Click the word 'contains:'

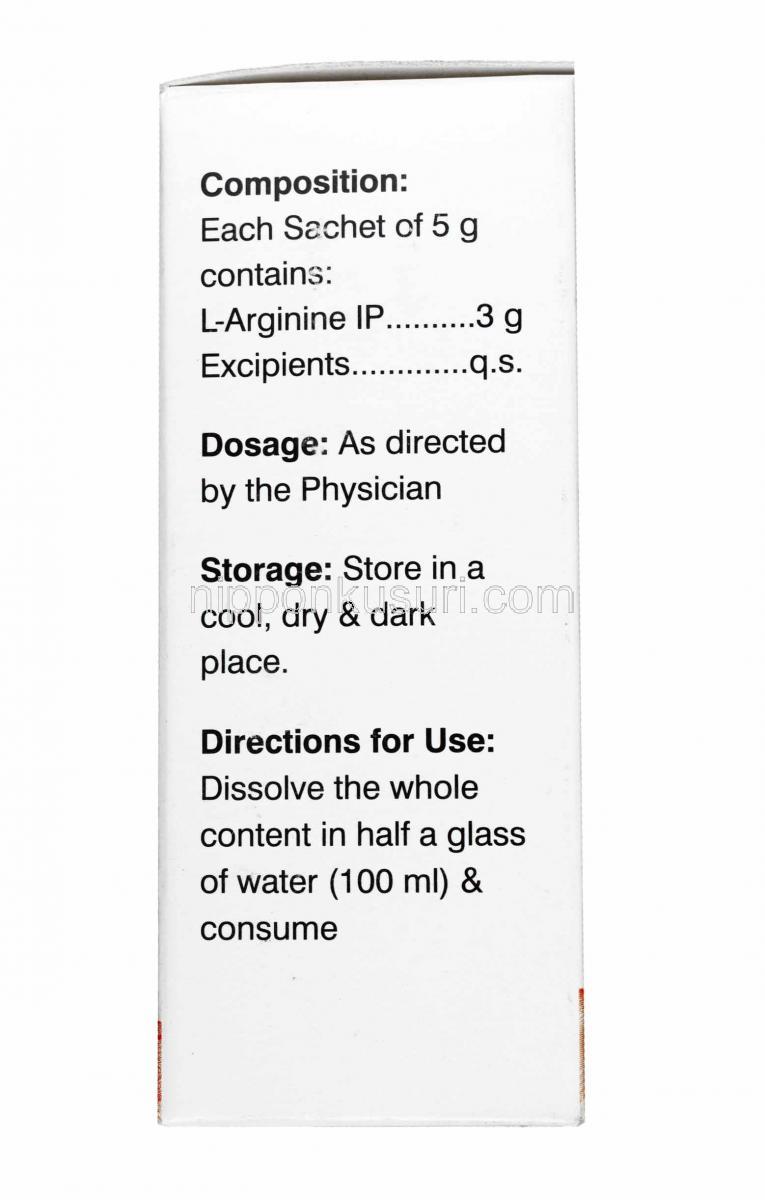click(x=265, y=274)
